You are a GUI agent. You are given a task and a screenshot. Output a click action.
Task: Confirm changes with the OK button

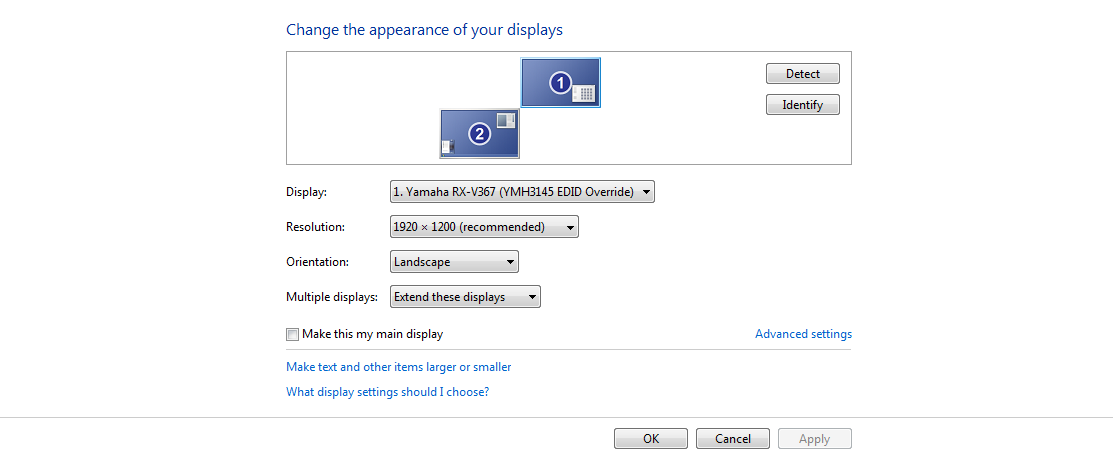(x=651, y=439)
